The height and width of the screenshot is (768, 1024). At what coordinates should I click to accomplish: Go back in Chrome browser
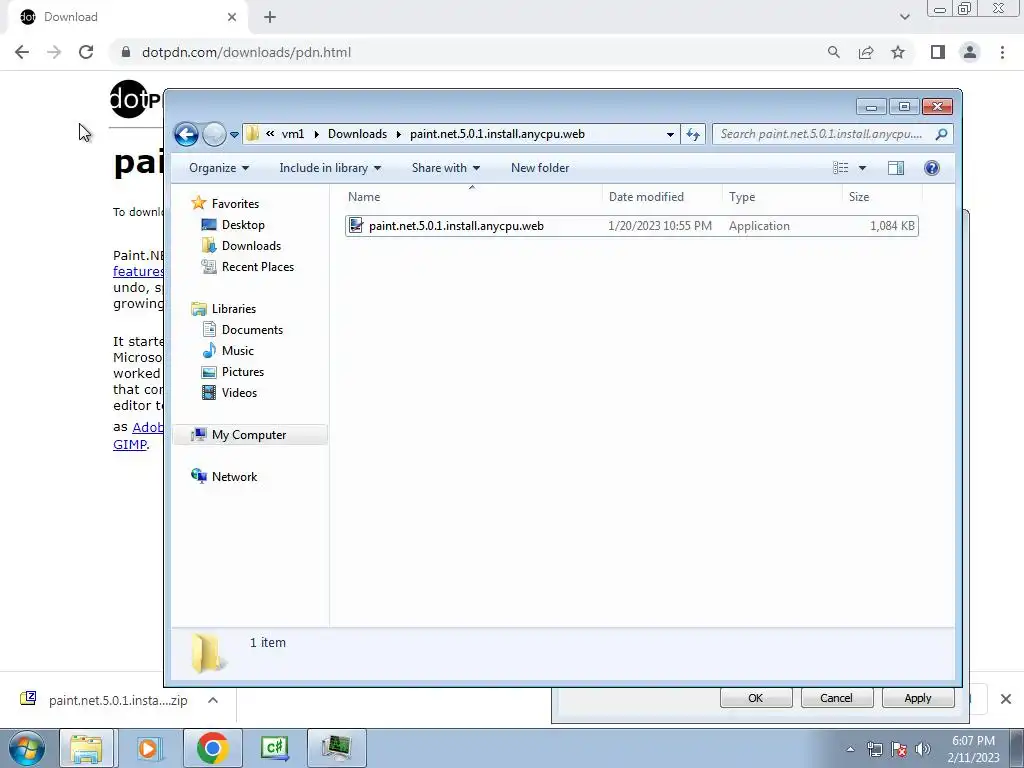22,52
